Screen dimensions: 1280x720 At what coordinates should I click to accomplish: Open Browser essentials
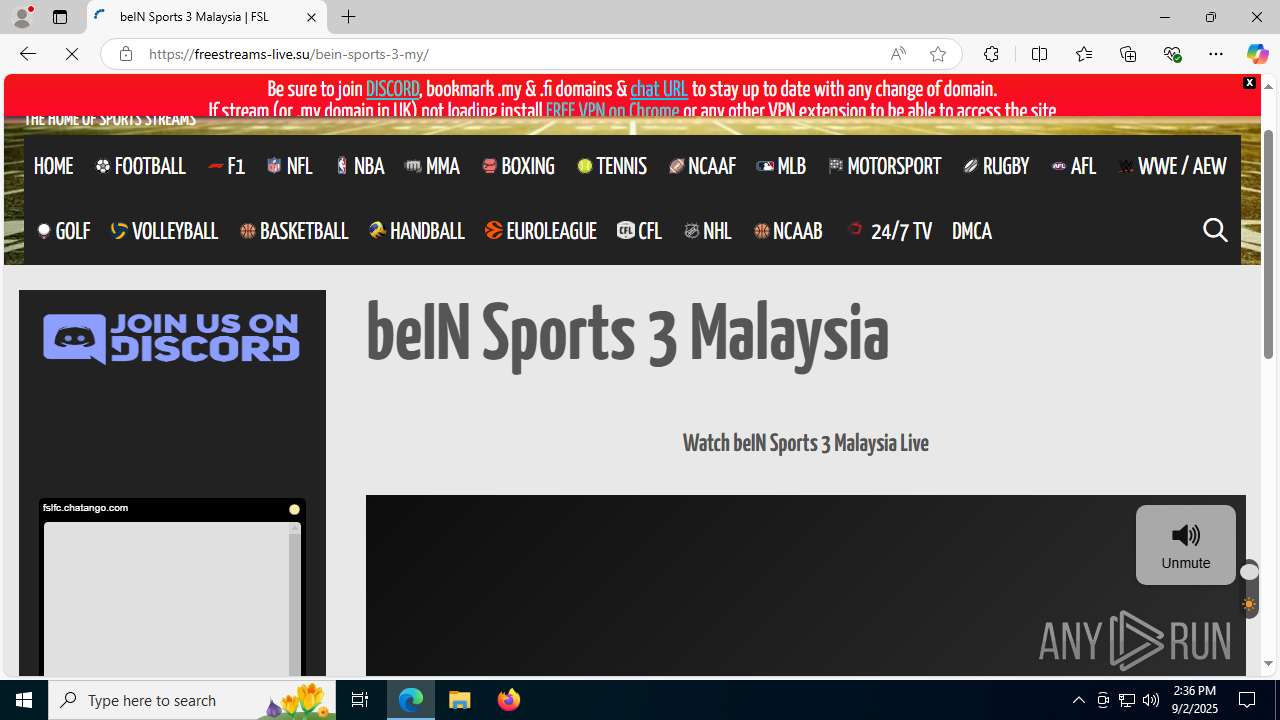1172,54
